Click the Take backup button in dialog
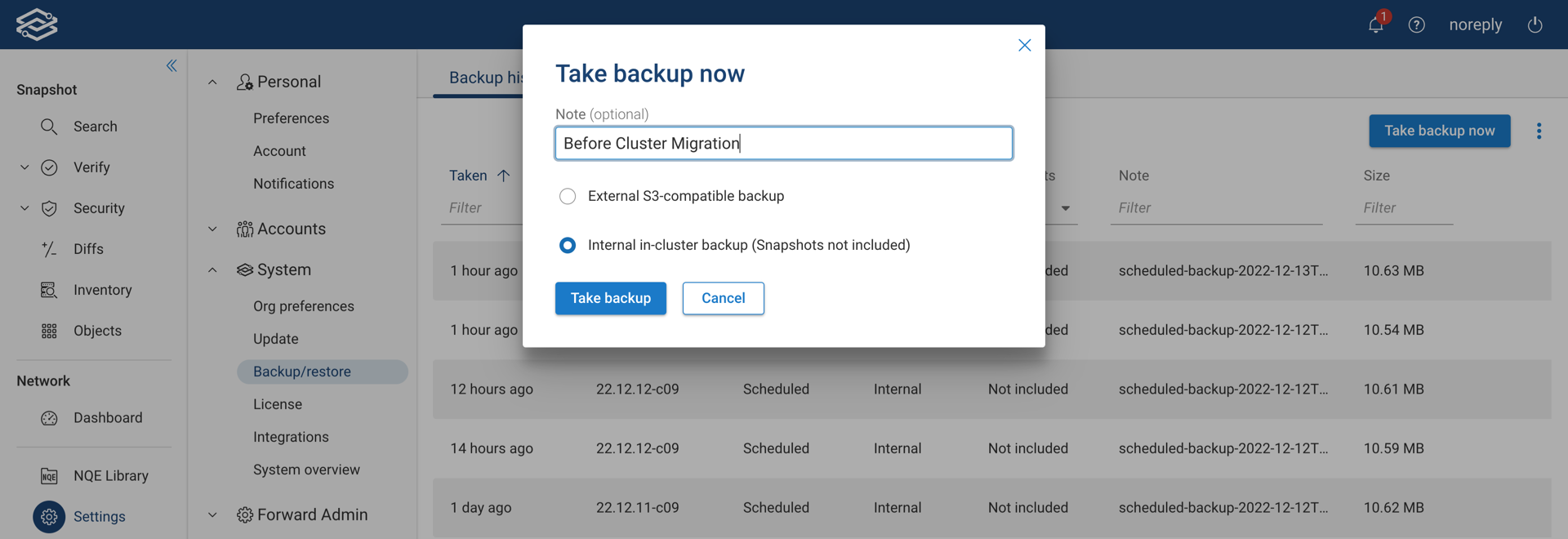Screen dimensions: 1568x539 pyautogui.click(x=611, y=298)
